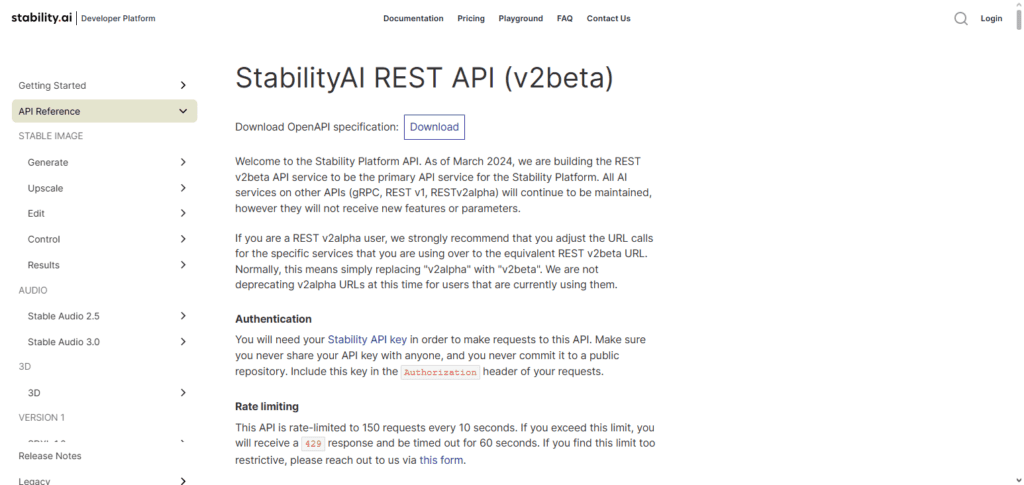Click the Authentication heading
Viewport: 1024px width, 485px height.
point(273,319)
